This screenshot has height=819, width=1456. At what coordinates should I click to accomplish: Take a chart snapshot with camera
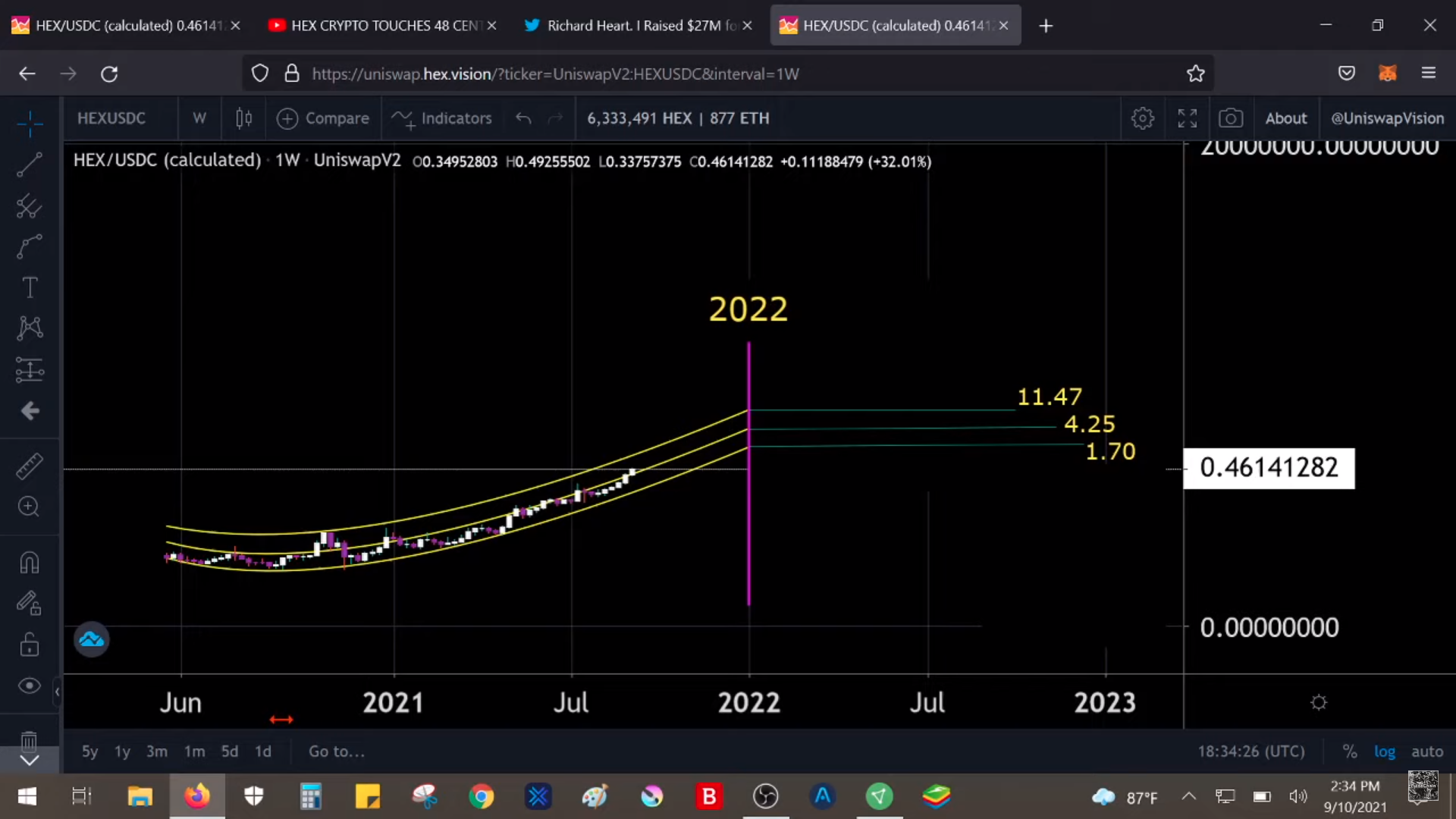tap(1231, 118)
